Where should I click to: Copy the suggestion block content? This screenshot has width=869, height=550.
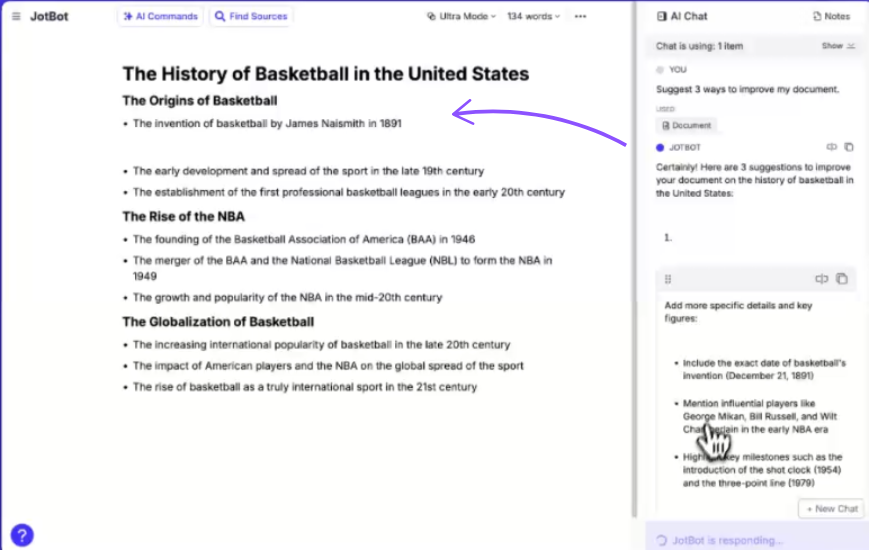(842, 279)
